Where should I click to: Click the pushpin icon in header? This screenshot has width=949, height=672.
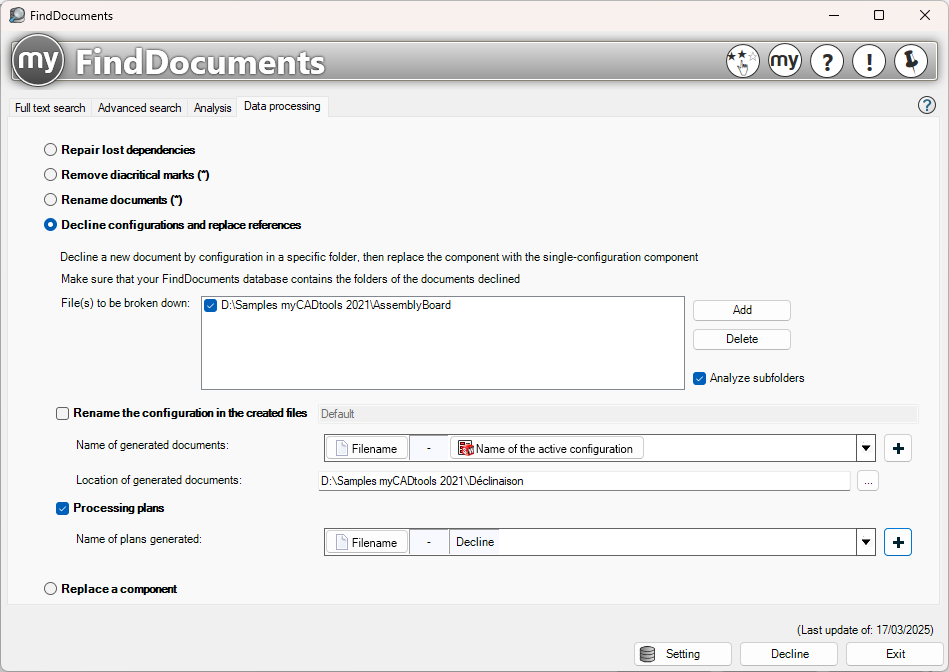click(x=911, y=62)
